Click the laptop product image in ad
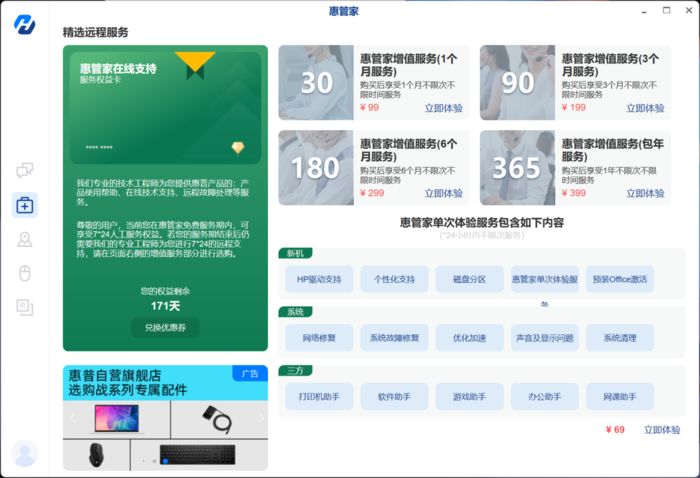This screenshot has width=700, height=478. pos(117,419)
